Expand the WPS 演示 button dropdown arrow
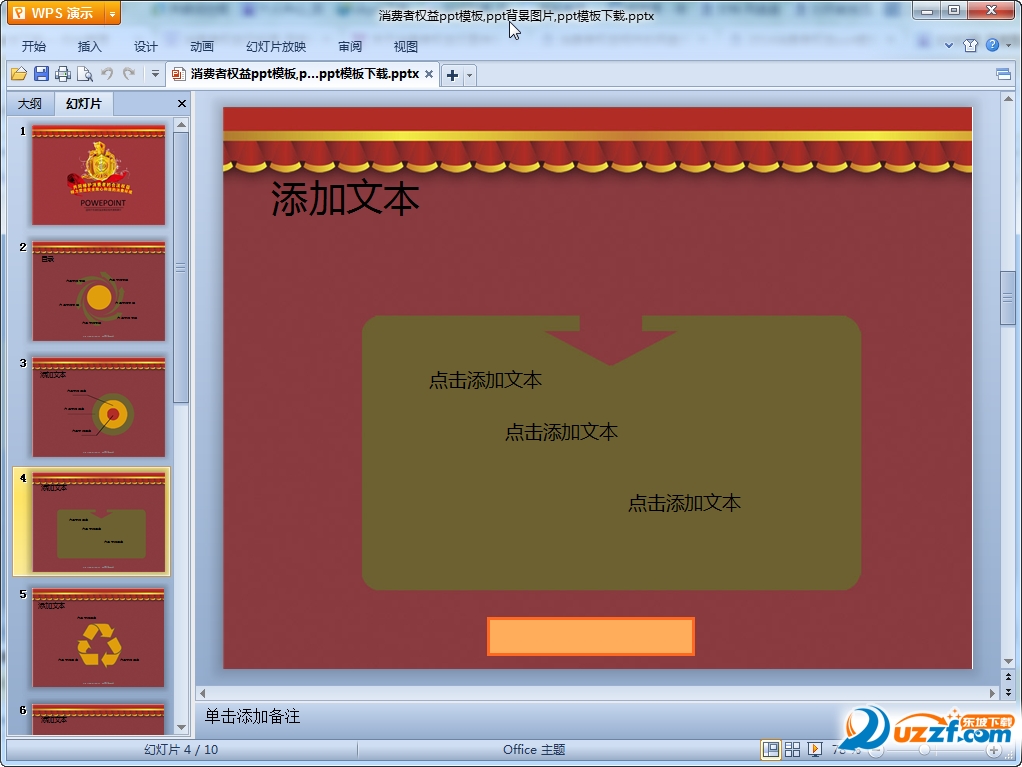 pyautogui.click(x=112, y=13)
